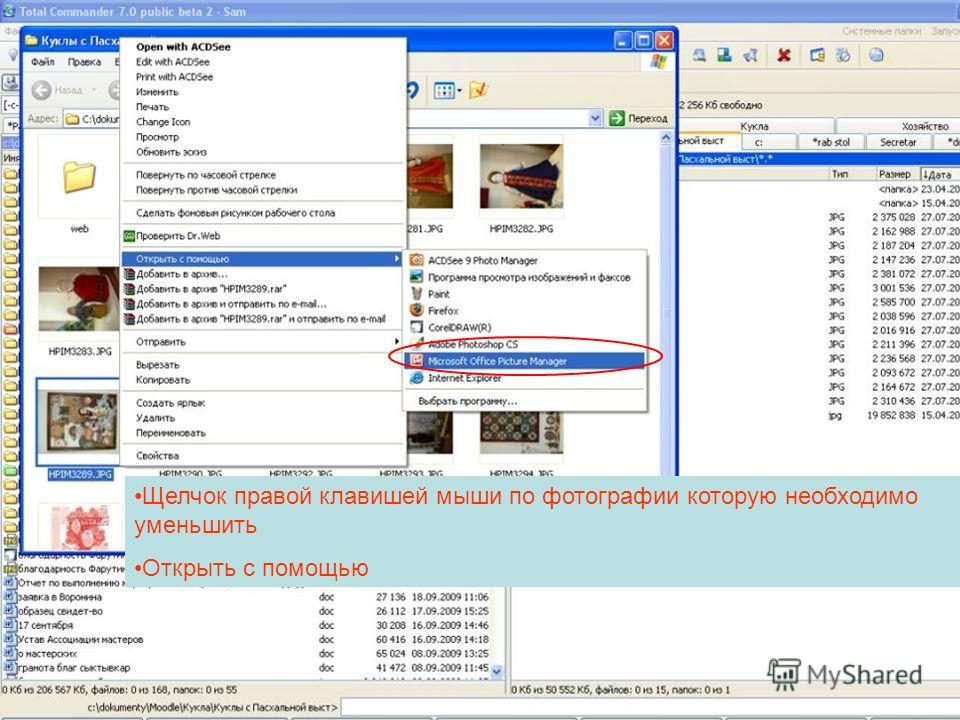Select the Secretar tab
The image size is (960, 720).
[898, 142]
